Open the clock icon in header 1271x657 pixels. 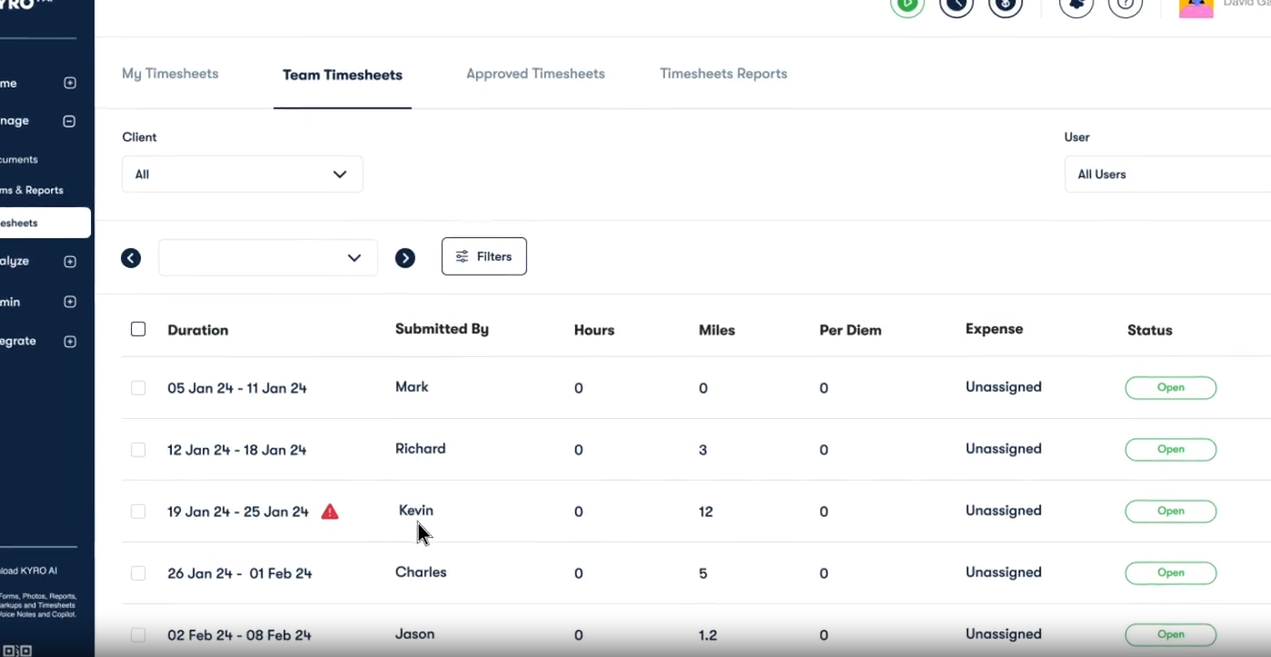tap(956, 5)
